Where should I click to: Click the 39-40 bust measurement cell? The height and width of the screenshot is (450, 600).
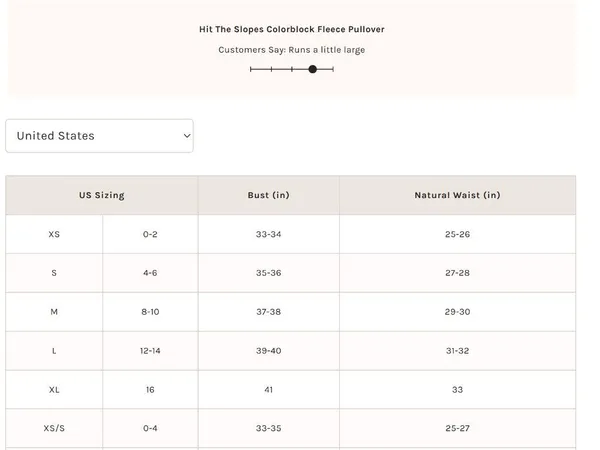tap(269, 351)
